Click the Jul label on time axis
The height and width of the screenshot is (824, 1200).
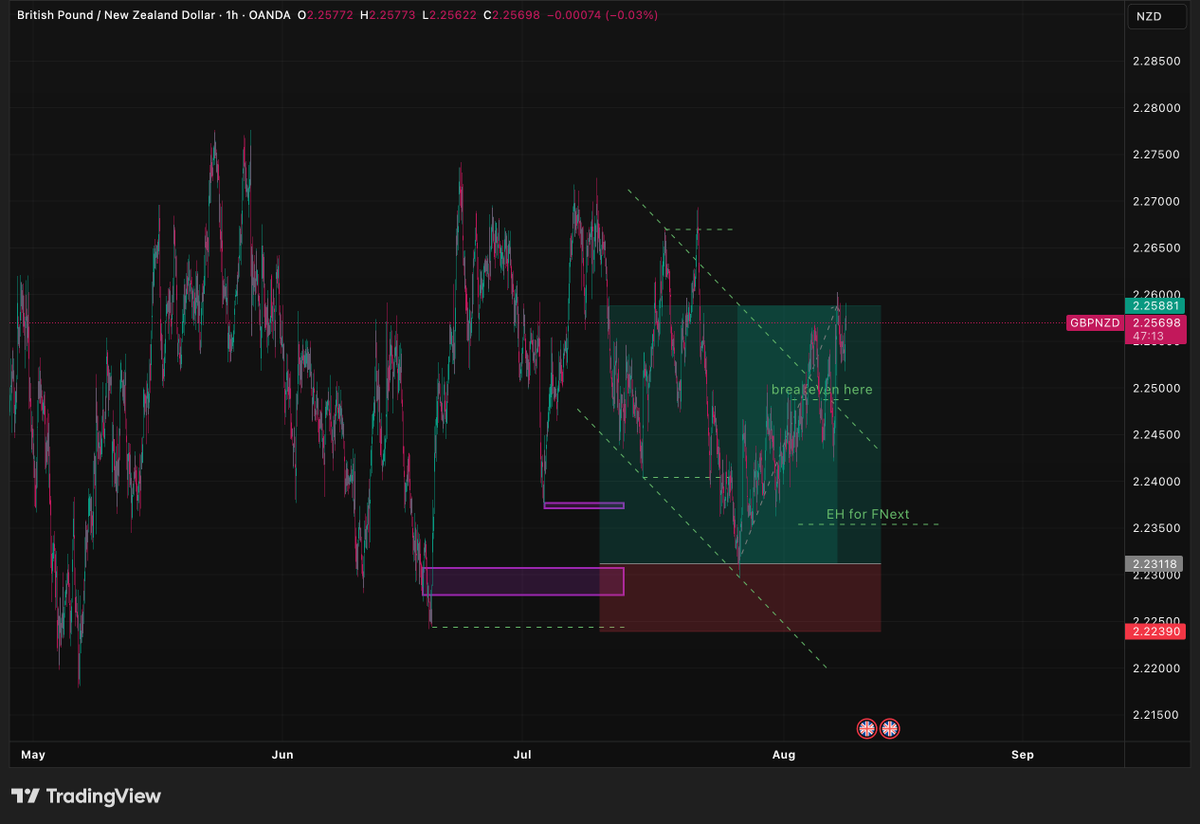coord(521,754)
